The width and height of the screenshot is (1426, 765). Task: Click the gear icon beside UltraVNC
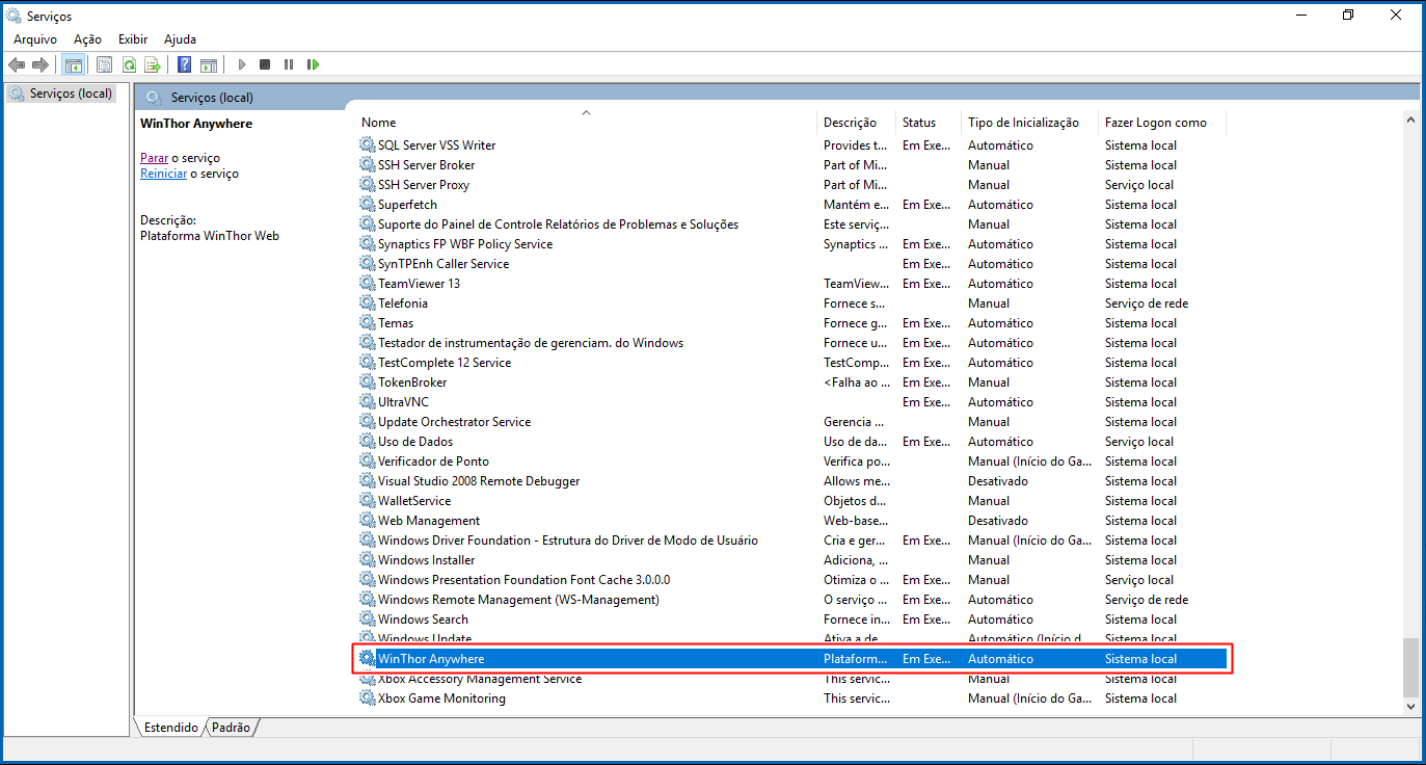[367, 402]
